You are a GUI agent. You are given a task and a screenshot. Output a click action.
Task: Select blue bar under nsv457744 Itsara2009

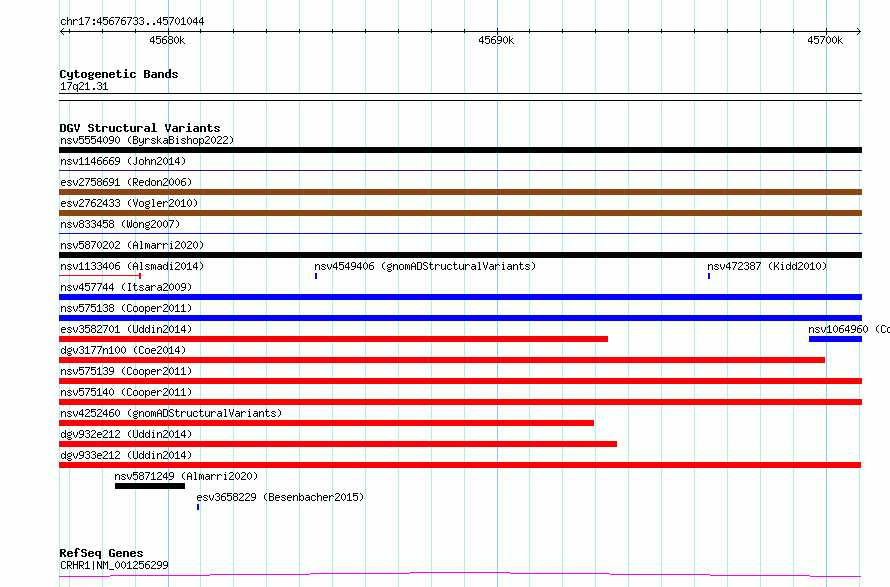tap(460, 297)
